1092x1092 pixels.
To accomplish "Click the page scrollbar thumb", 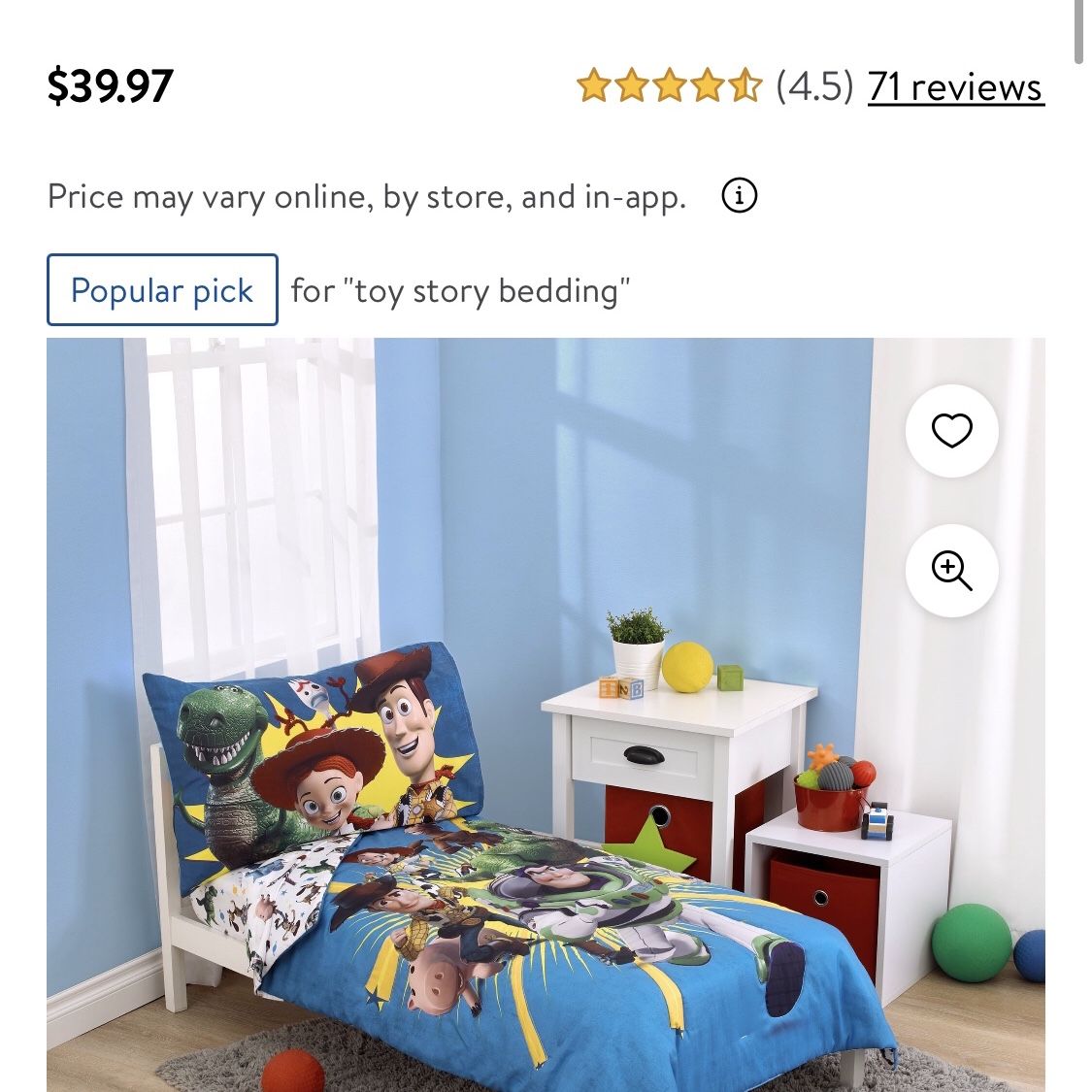I will click(1078, 31).
